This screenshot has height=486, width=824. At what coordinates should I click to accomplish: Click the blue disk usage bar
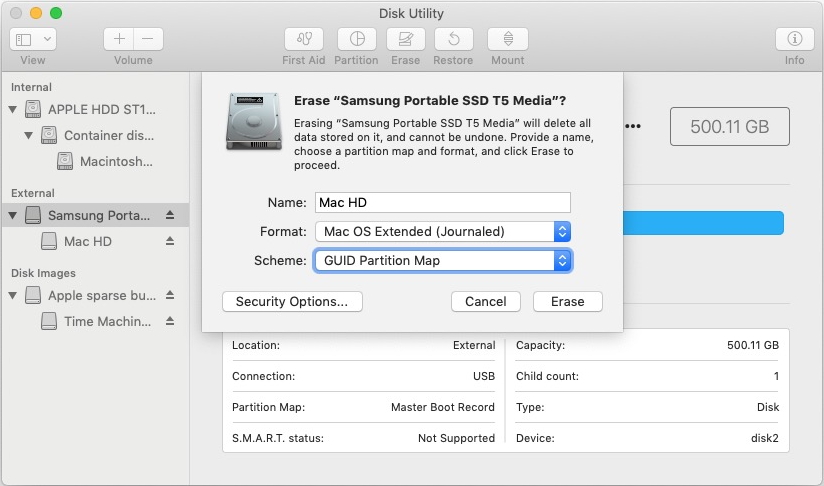point(703,223)
